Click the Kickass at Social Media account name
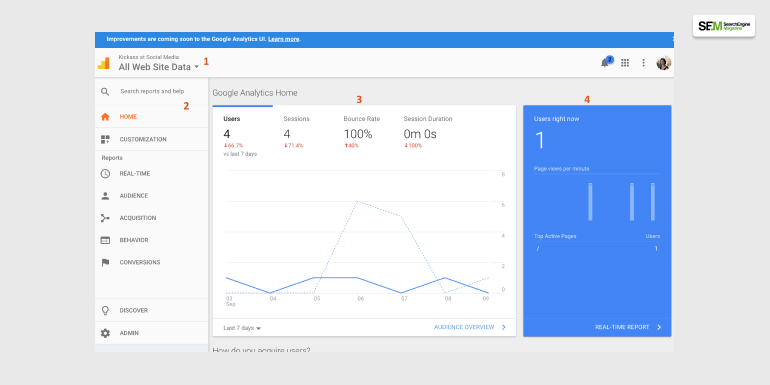770x385 pixels. (149, 57)
